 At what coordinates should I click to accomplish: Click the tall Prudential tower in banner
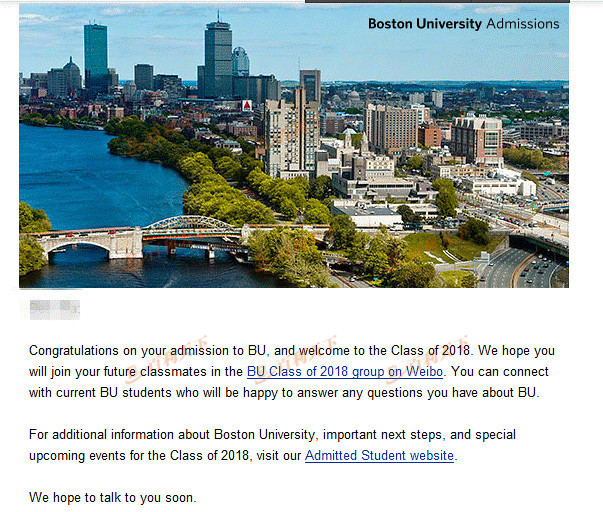tap(218, 58)
